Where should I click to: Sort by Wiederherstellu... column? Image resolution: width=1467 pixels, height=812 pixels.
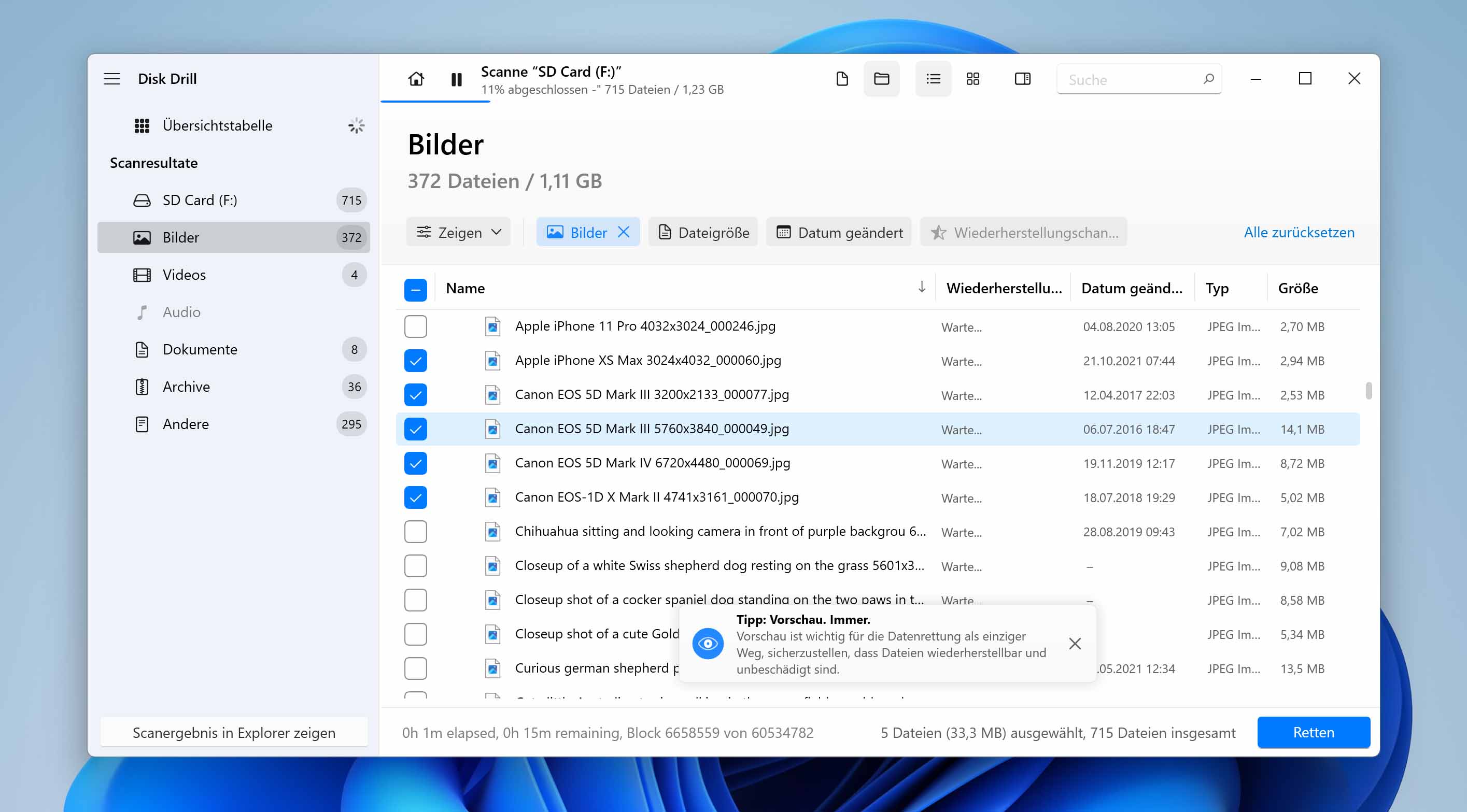point(1004,288)
